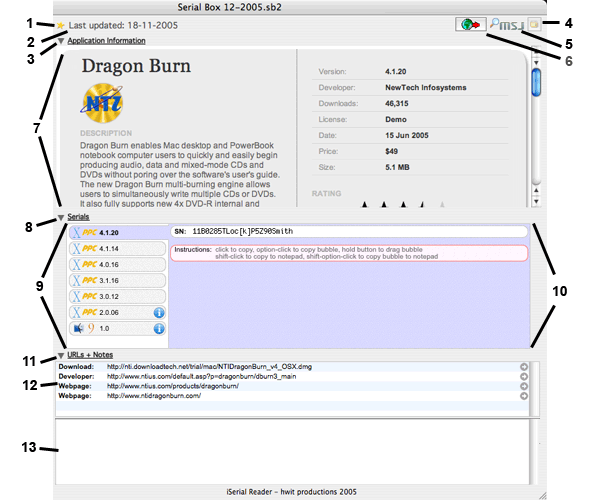Click the DESCRIPTION heading
The image size is (600, 500).
pyautogui.click(x=106, y=133)
